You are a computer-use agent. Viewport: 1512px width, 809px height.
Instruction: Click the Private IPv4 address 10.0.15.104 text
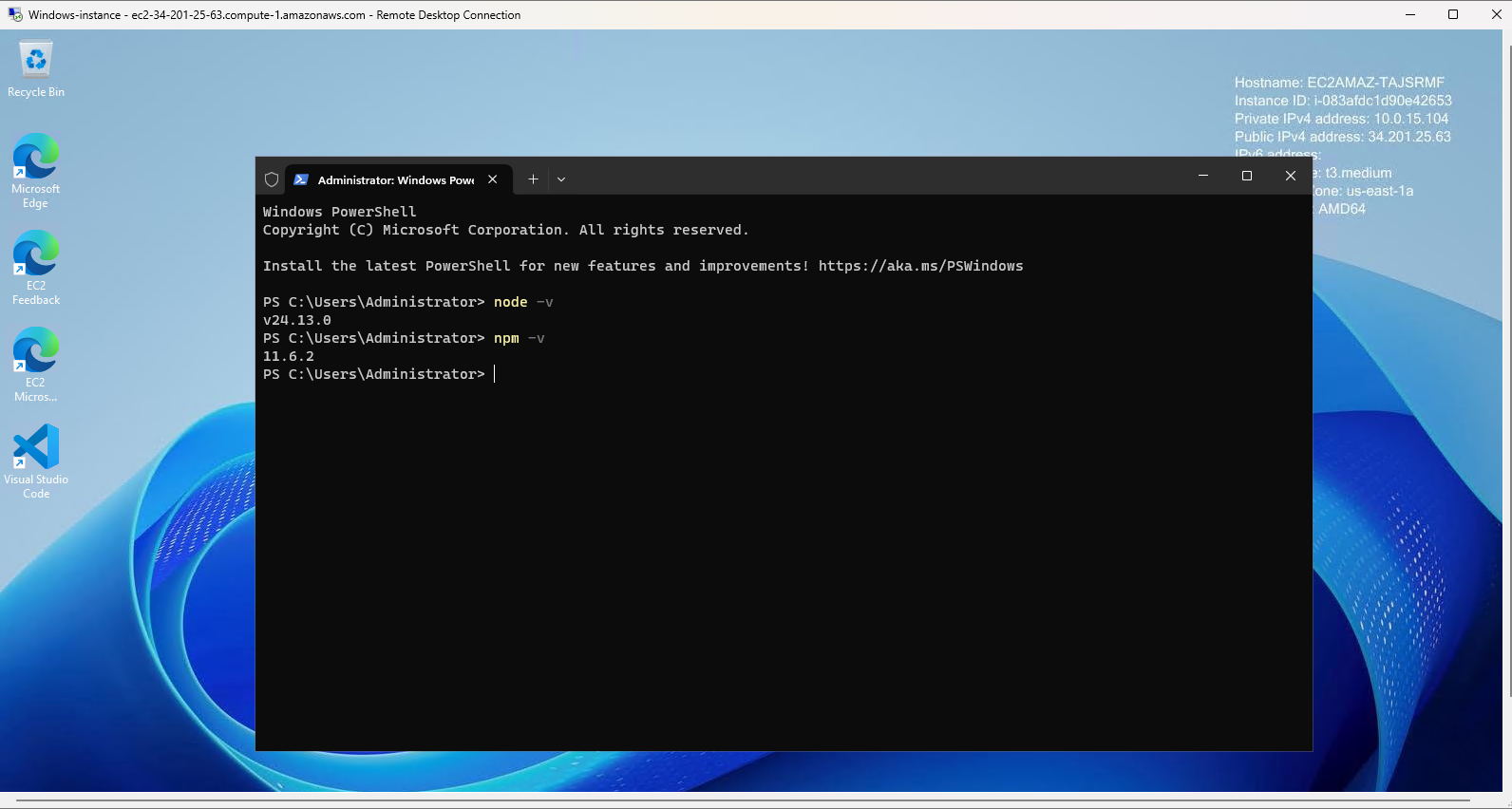coord(1342,119)
